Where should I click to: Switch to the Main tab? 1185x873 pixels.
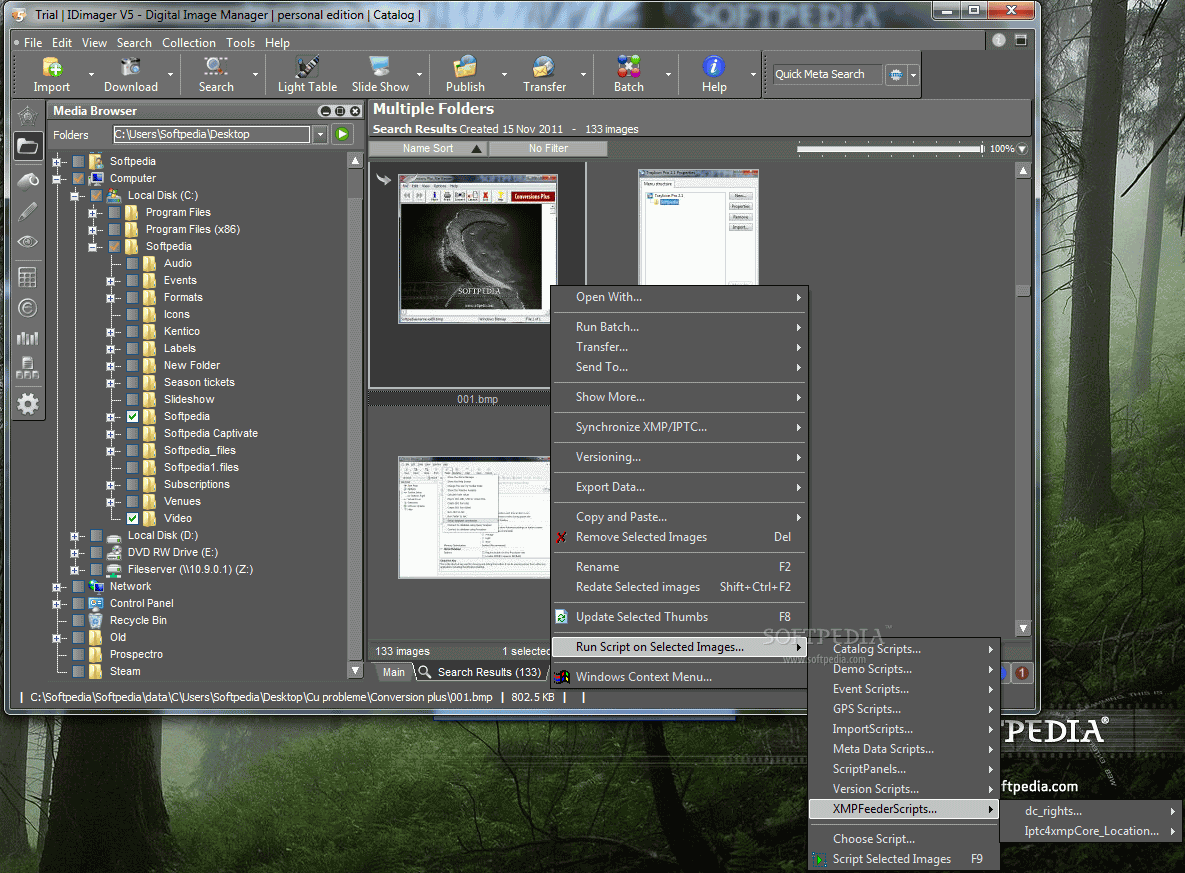[x=394, y=672]
